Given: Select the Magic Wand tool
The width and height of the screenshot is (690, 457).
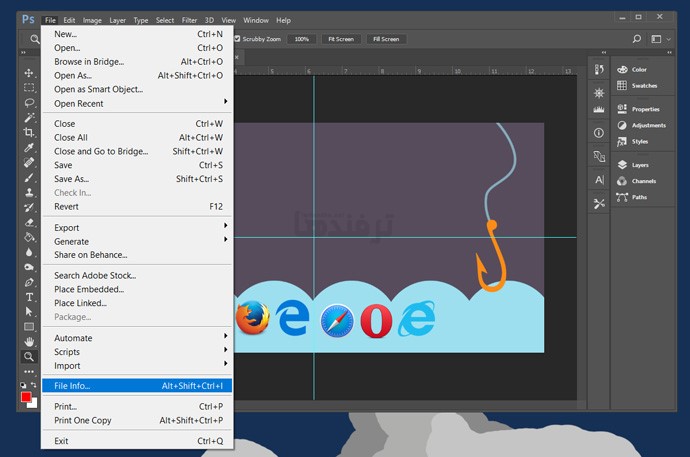Looking at the screenshot, I should (29, 117).
